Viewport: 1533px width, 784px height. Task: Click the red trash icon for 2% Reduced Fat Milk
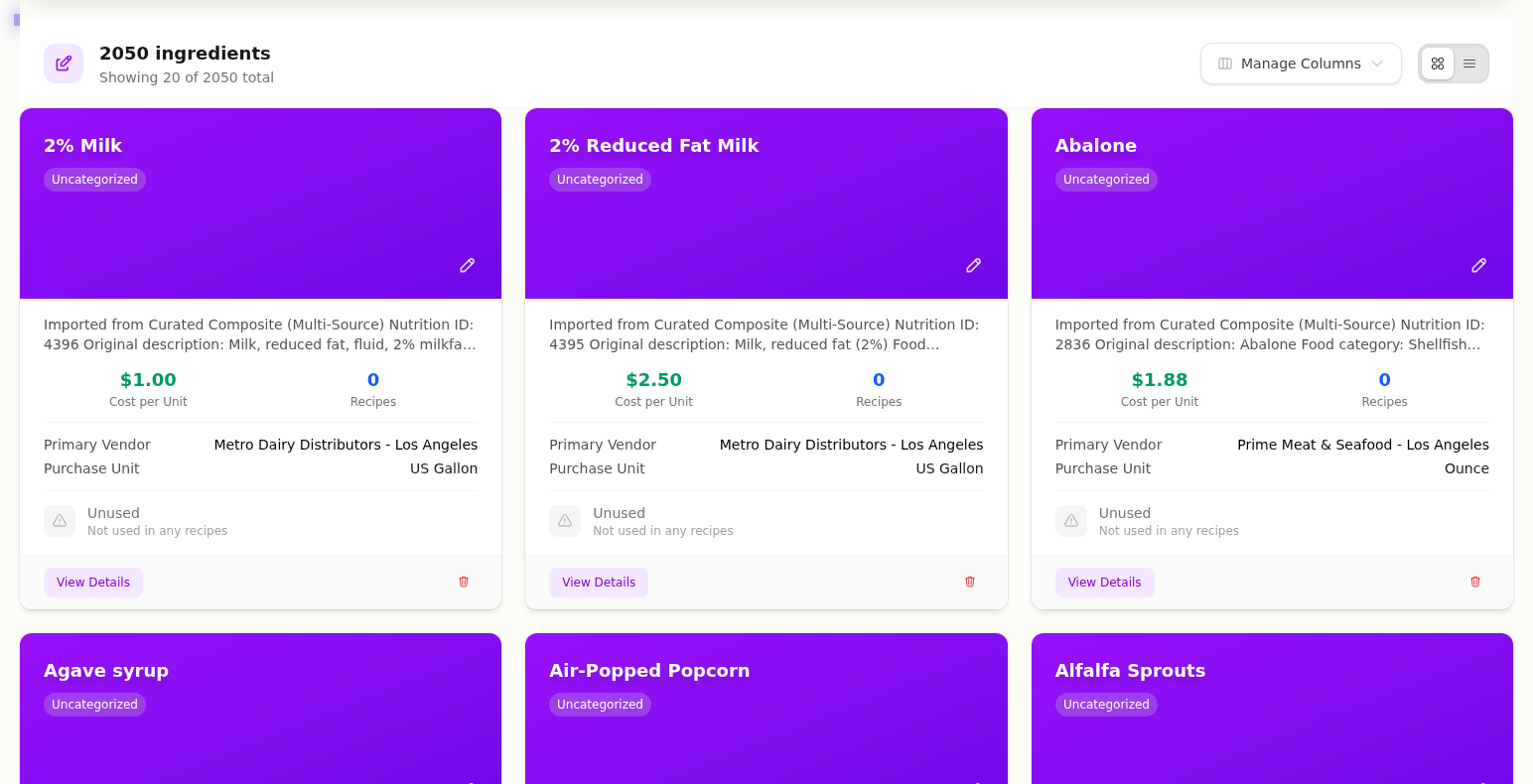(x=970, y=582)
